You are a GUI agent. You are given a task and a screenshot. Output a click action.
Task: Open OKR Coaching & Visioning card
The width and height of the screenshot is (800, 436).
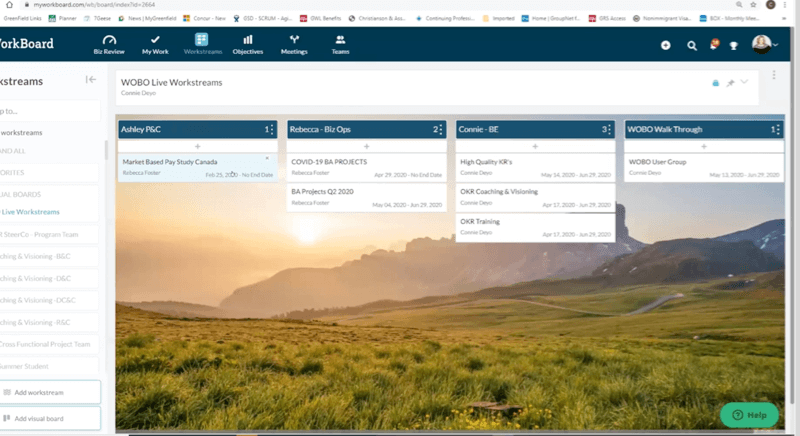535,197
